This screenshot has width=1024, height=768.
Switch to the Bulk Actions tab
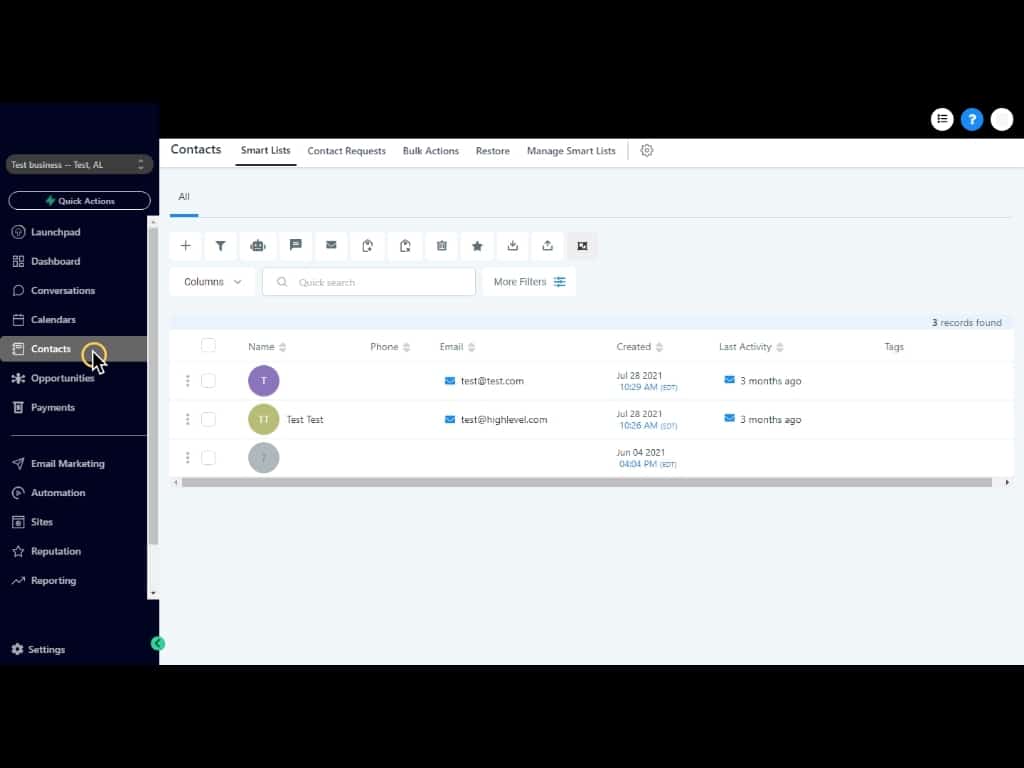tap(430, 151)
